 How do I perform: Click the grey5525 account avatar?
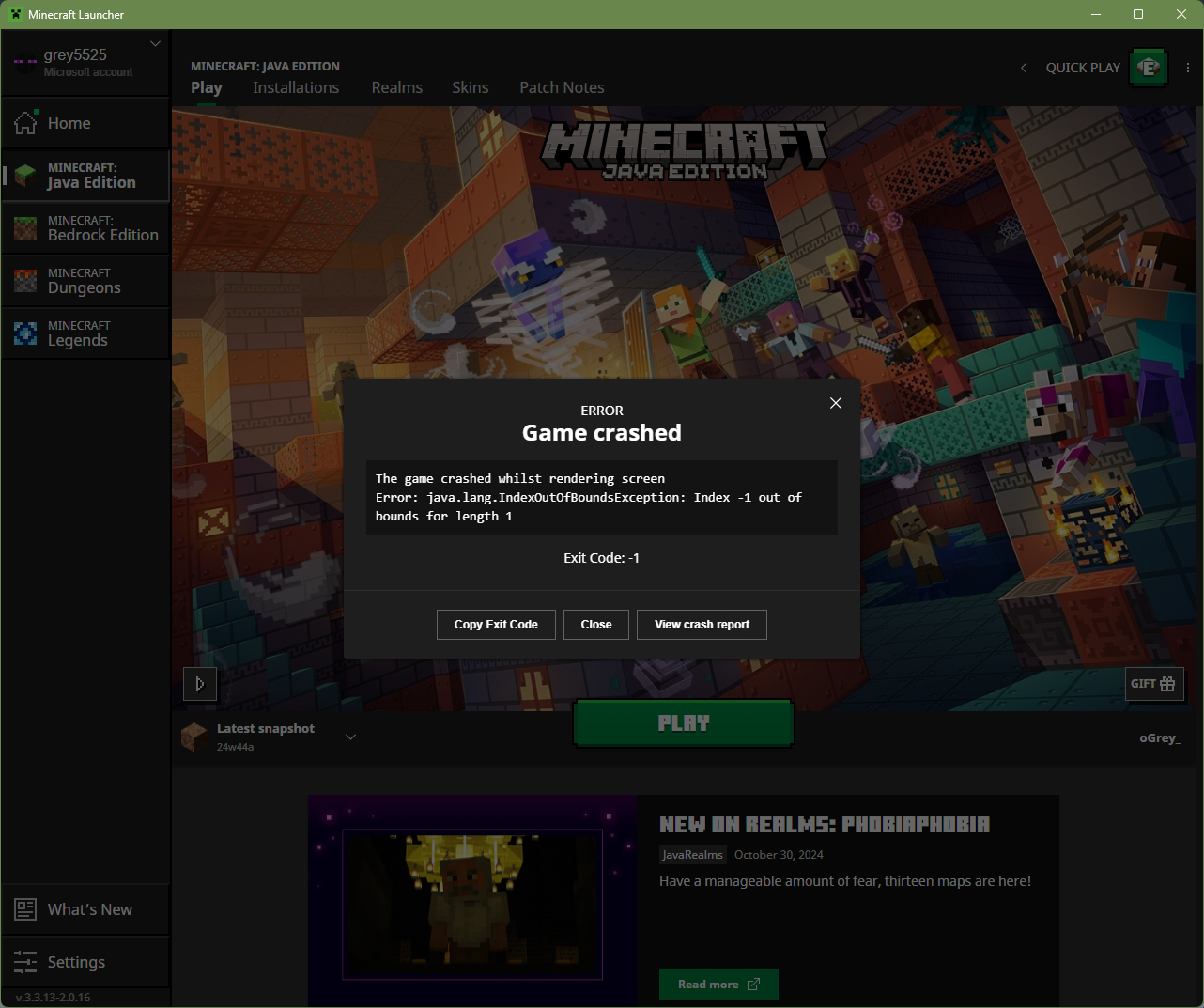(25, 63)
